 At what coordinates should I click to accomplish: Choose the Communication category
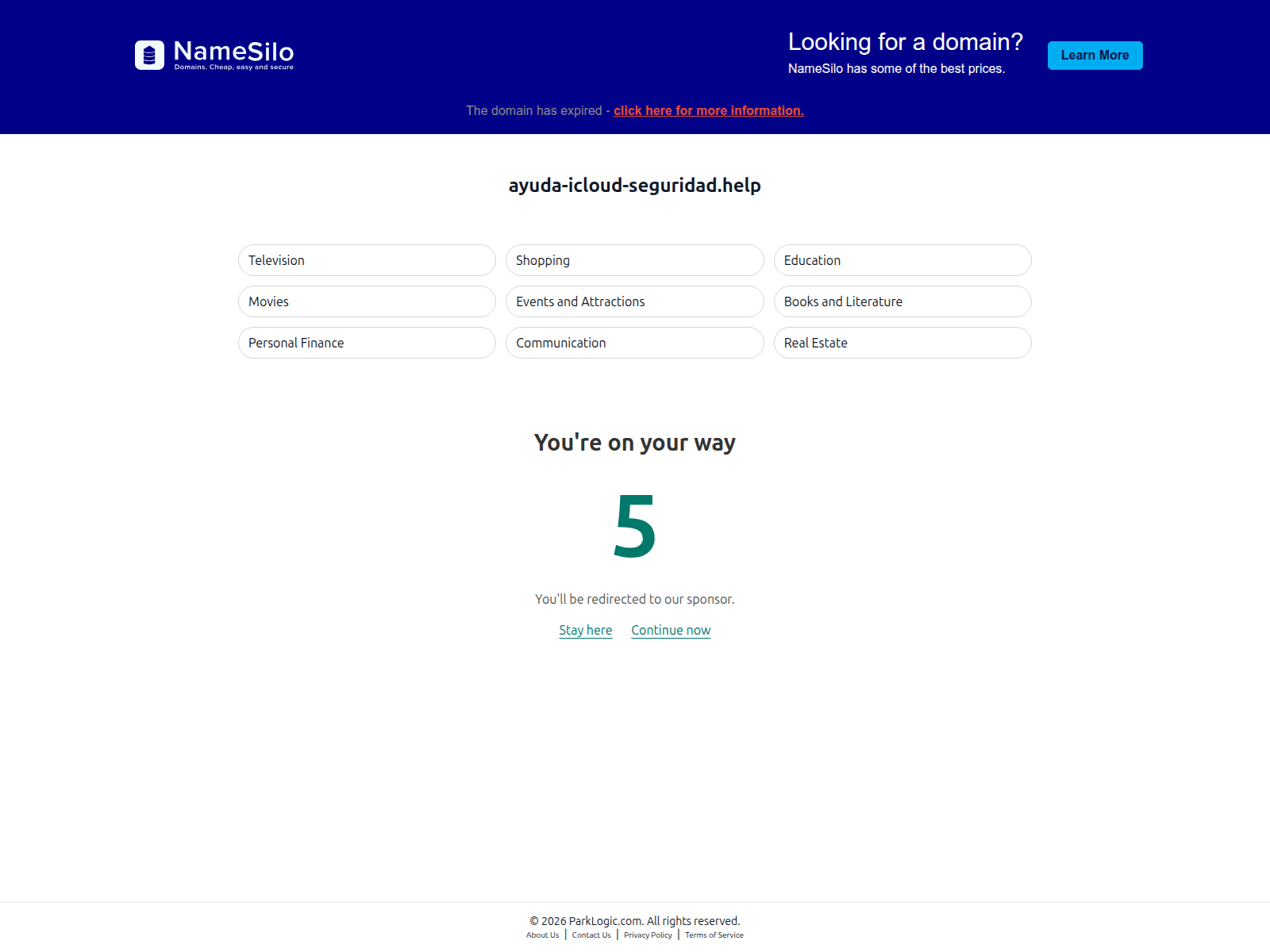click(634, 343)
